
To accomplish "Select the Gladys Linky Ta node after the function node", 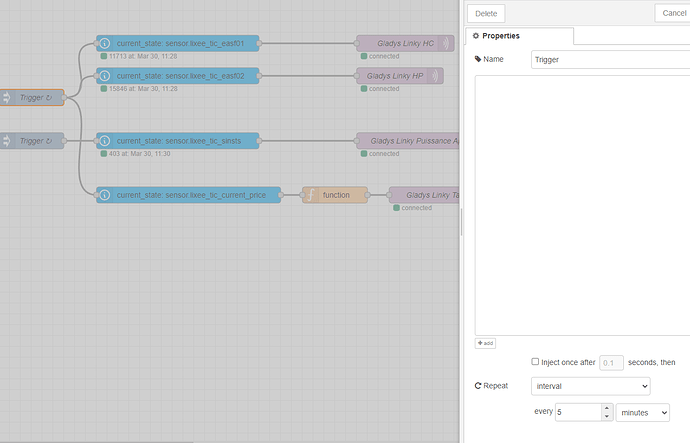I will tap(424, 195).
